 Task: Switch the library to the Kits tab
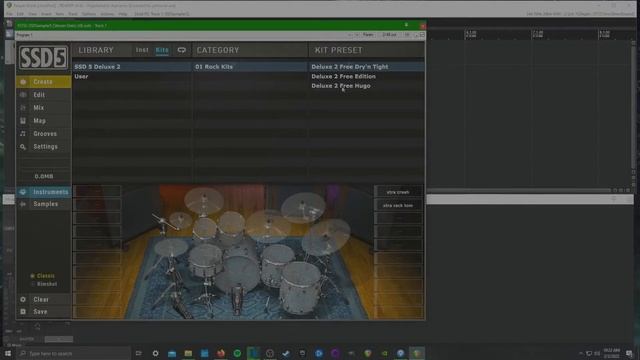coord(162,50)
